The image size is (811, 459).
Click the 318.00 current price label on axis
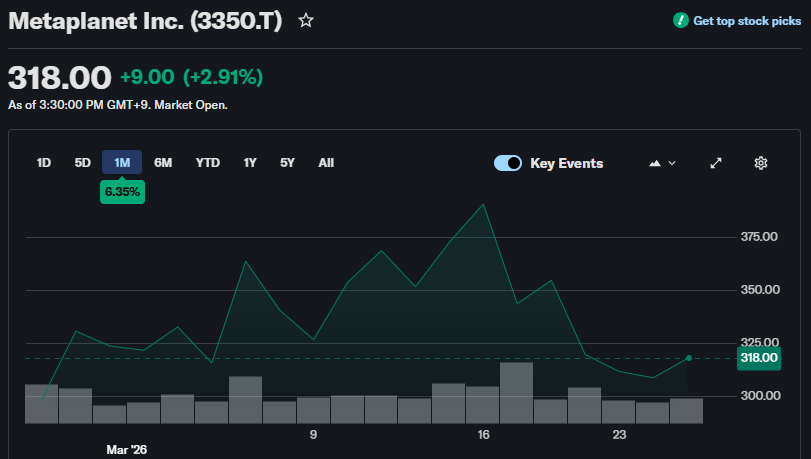pos(758,358)
